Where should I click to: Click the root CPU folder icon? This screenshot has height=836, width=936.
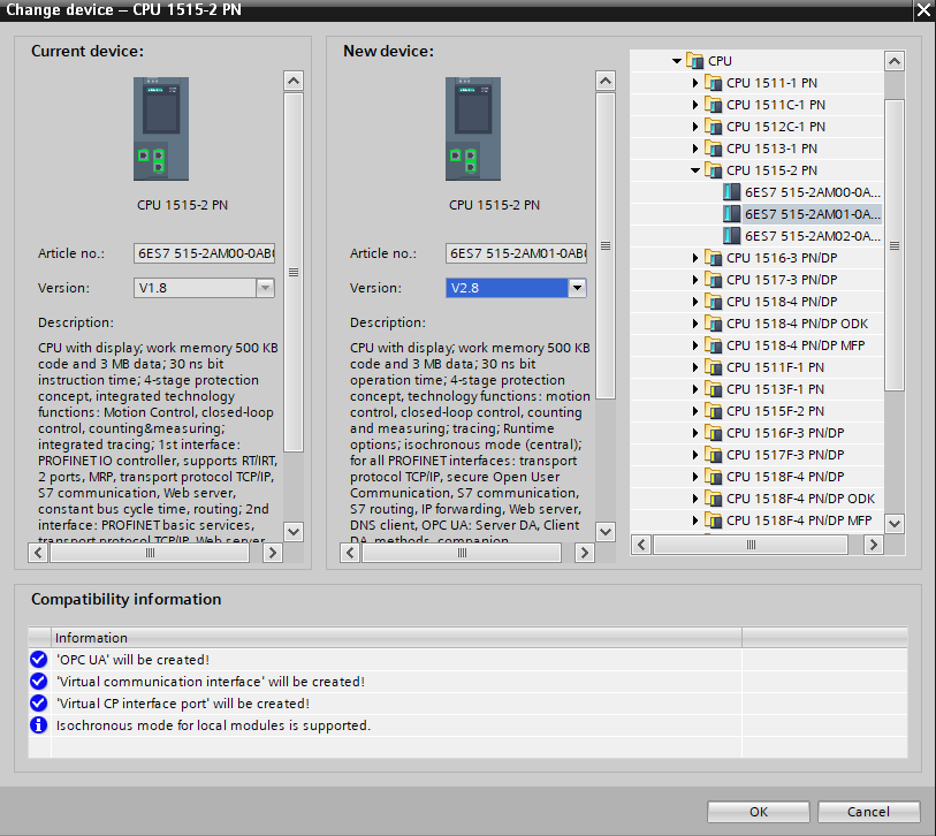[694, 61]
